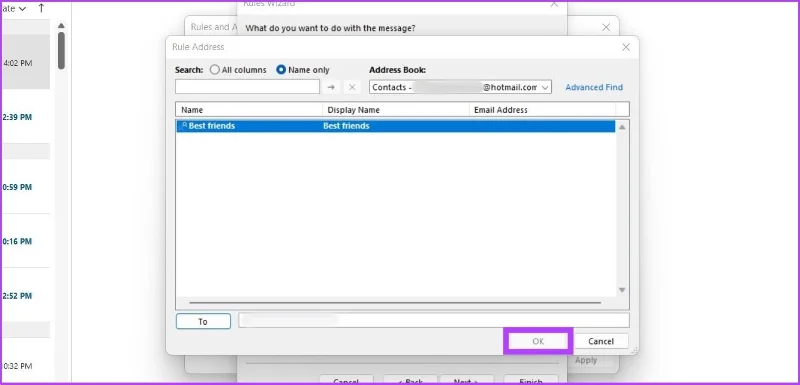Viewport: 800px width, 385px height.
Task: Click the To button
Action: point(203,321)
